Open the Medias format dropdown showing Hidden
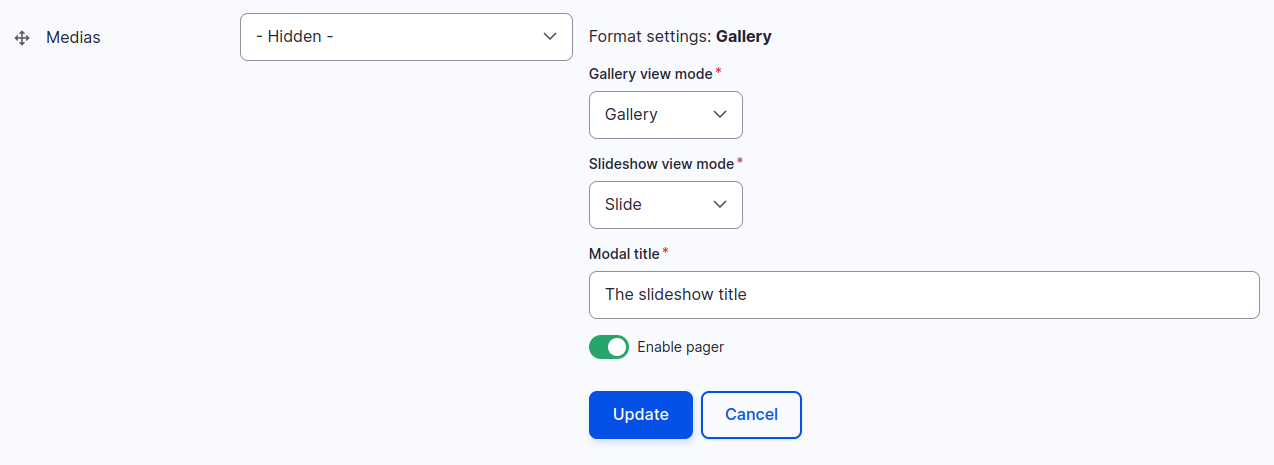Viewport: 1274px width, 465px height. click(x=406, y=37)
